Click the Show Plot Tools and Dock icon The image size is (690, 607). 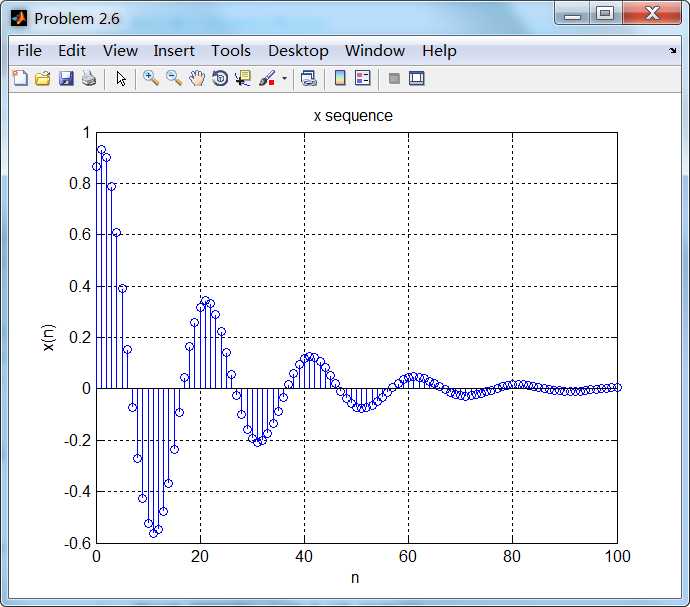coord(416,78)
